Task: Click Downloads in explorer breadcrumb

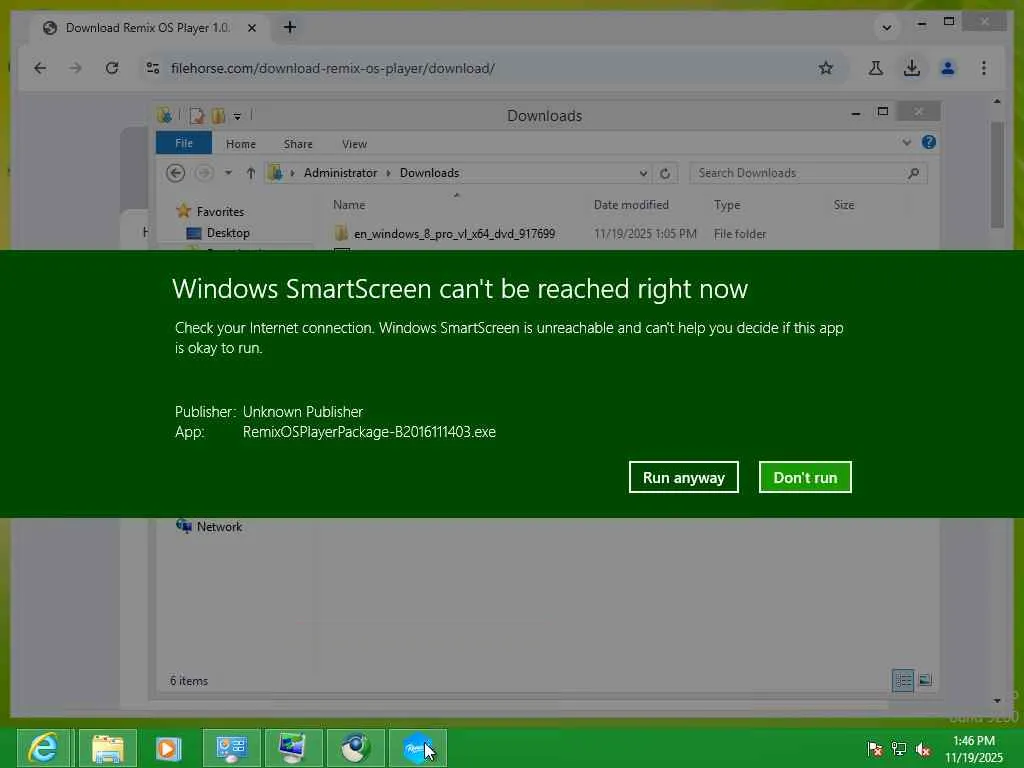Action: click(429, 173)
